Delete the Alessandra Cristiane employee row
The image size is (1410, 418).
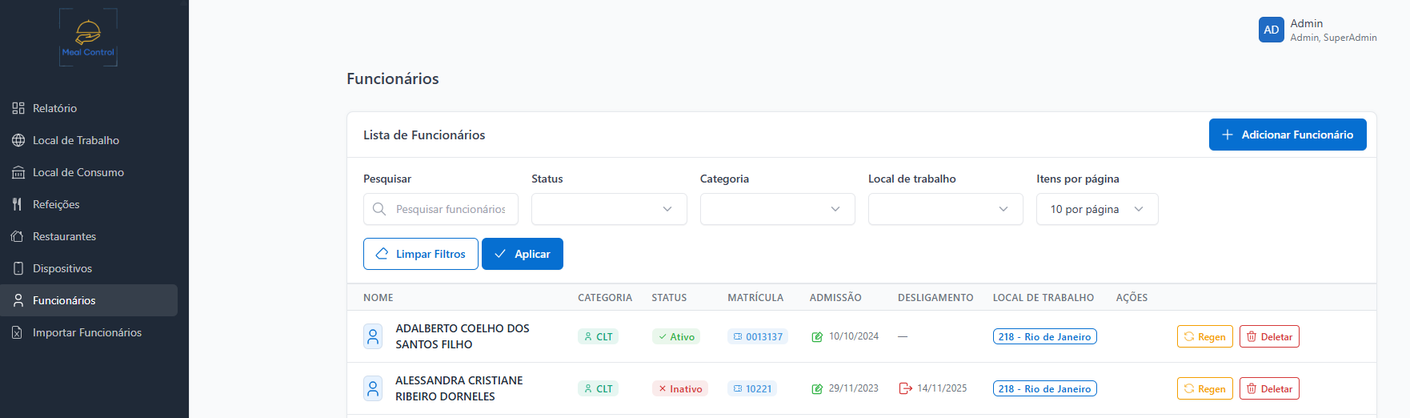click(x=1269, y=389)
